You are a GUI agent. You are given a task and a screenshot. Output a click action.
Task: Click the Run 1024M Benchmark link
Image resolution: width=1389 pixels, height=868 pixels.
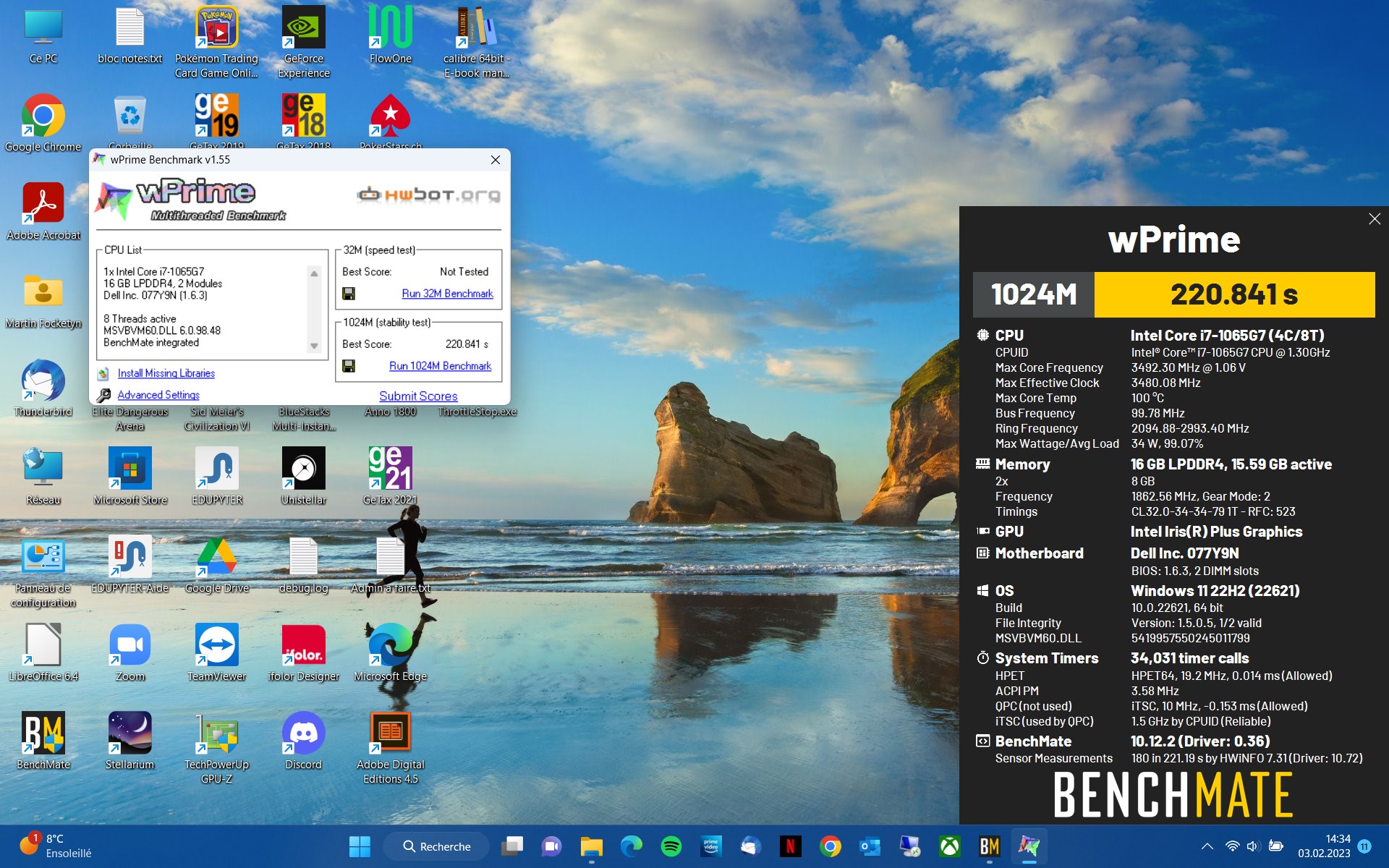tap(440, 366)
